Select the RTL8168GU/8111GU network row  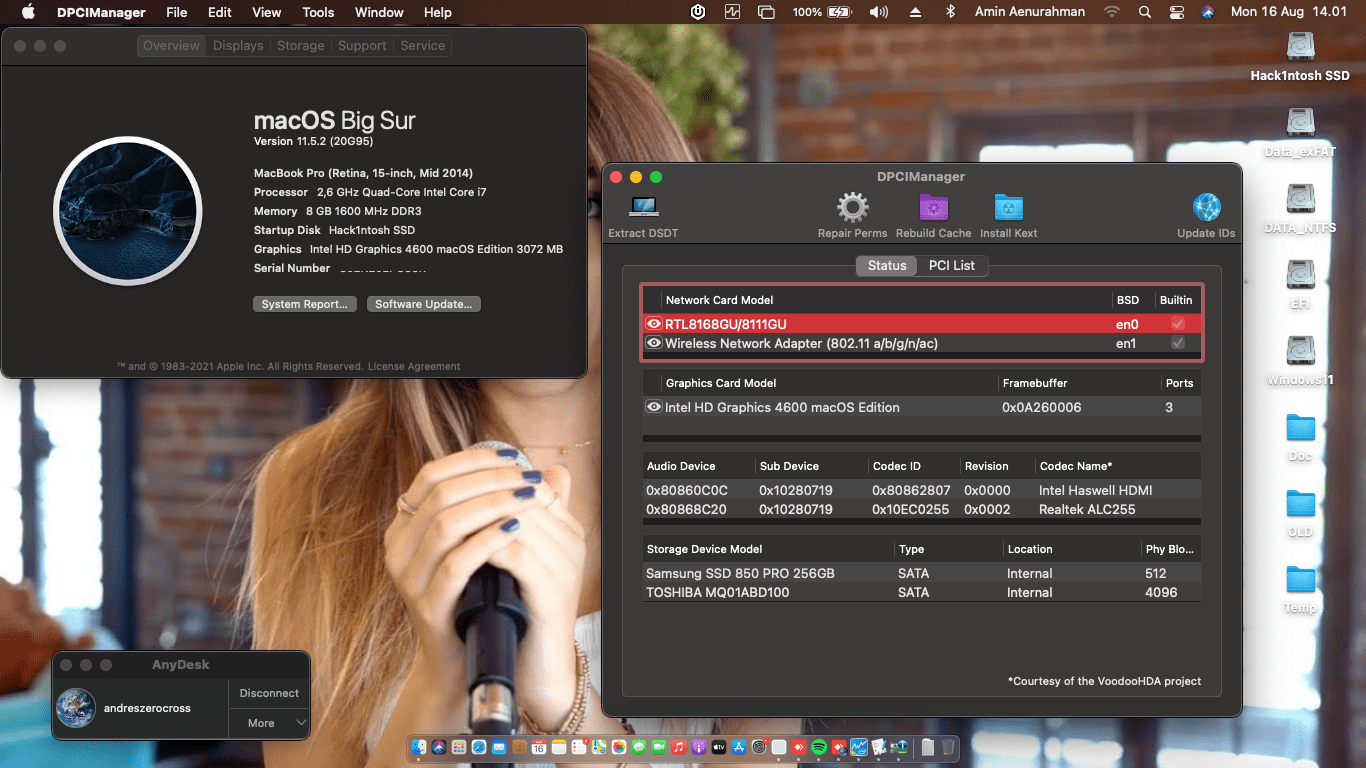point(921,324)
